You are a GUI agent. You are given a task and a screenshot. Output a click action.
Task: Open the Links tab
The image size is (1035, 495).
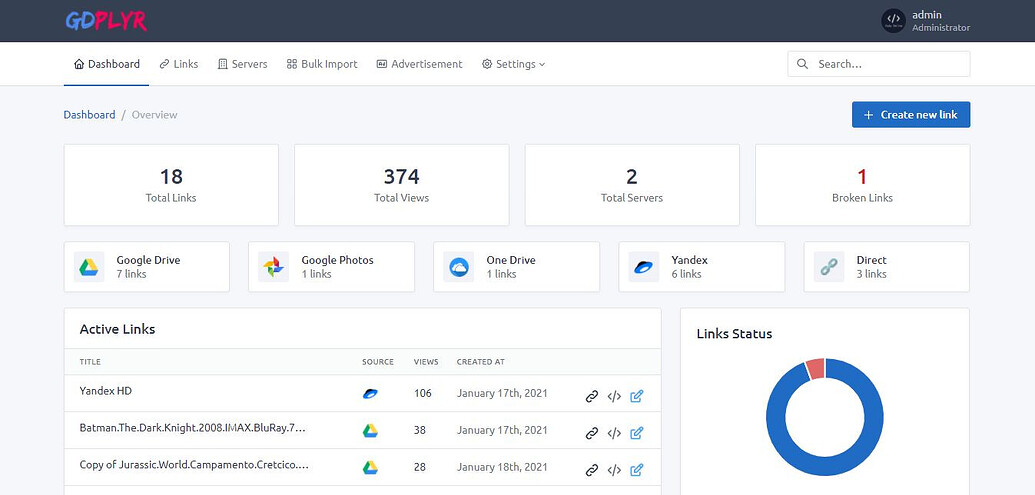[178, 64]
